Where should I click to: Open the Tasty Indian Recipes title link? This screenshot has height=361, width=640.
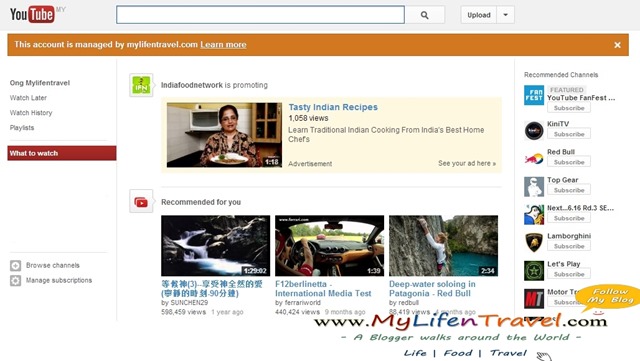pos(333,107)
